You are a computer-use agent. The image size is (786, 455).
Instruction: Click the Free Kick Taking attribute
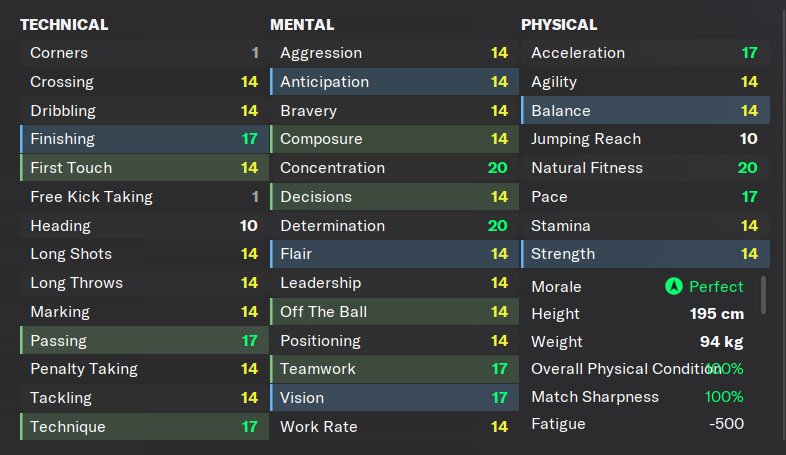(144, 197)
